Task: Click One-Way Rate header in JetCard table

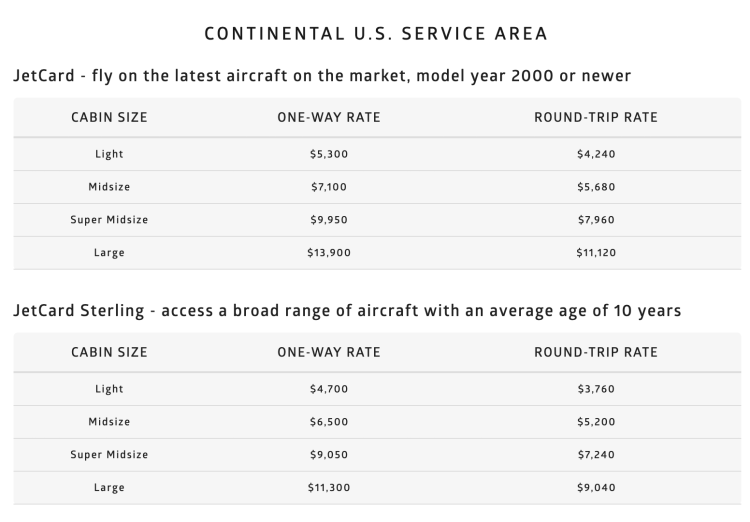Action: (x=328, y=118)
